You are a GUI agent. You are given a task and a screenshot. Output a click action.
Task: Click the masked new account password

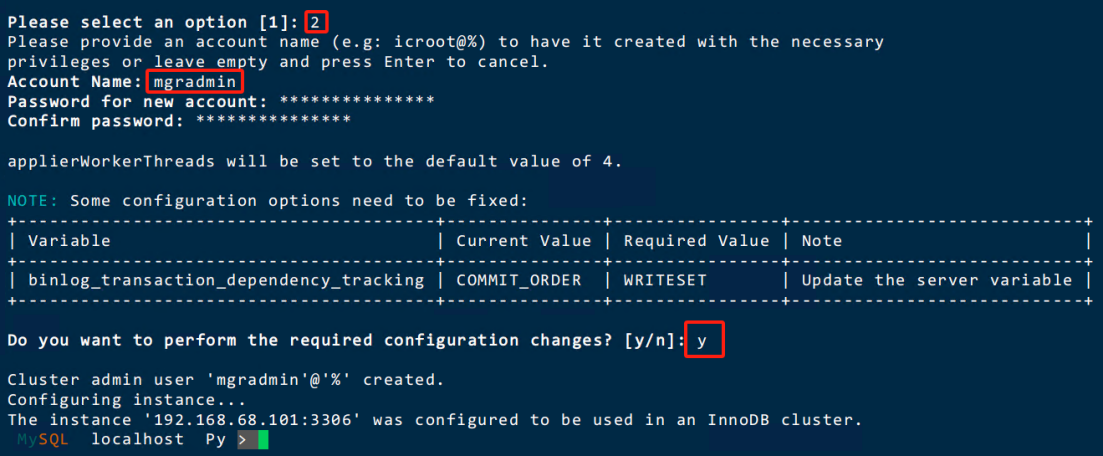click(357, 101)
